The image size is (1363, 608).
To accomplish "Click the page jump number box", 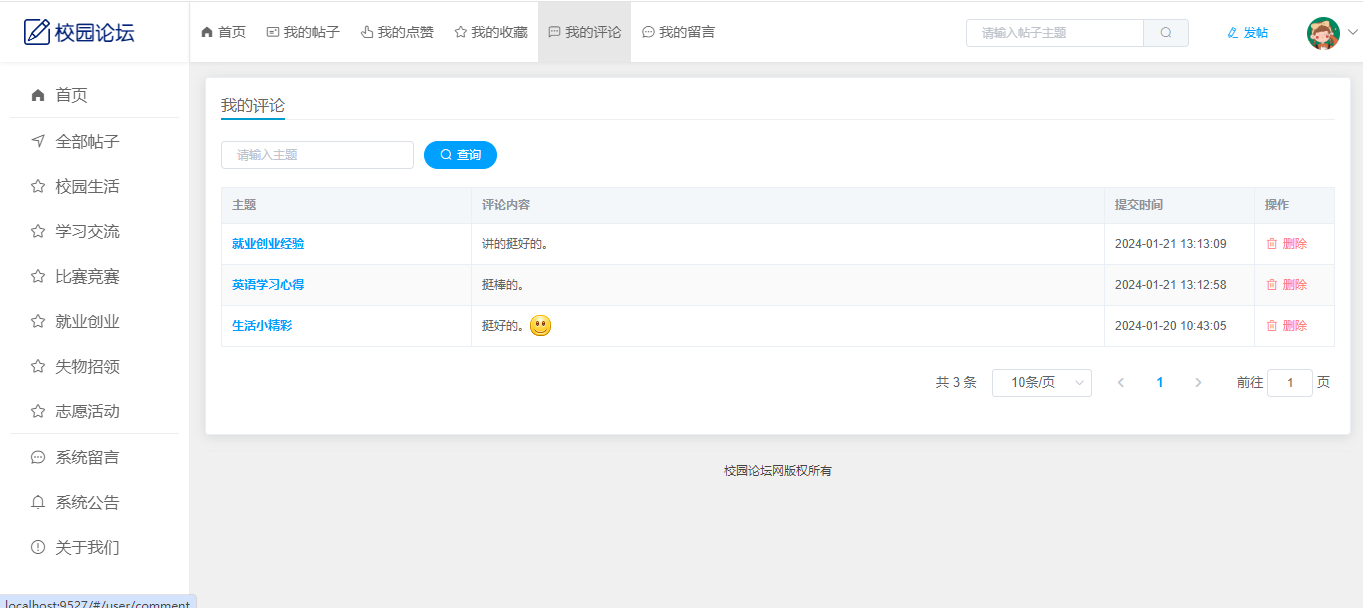I will coord(1289,383).
